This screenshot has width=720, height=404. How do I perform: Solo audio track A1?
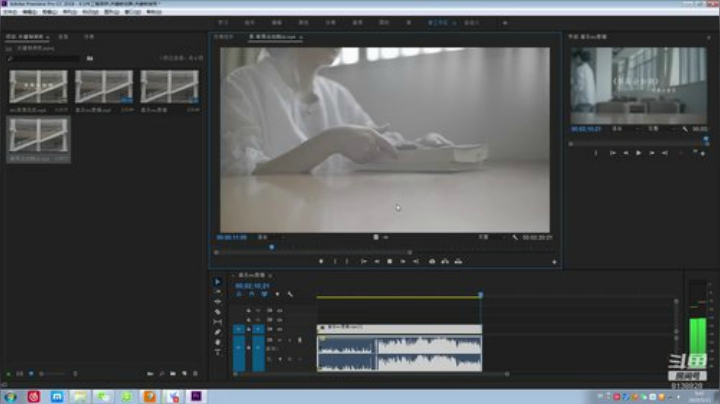289,340
